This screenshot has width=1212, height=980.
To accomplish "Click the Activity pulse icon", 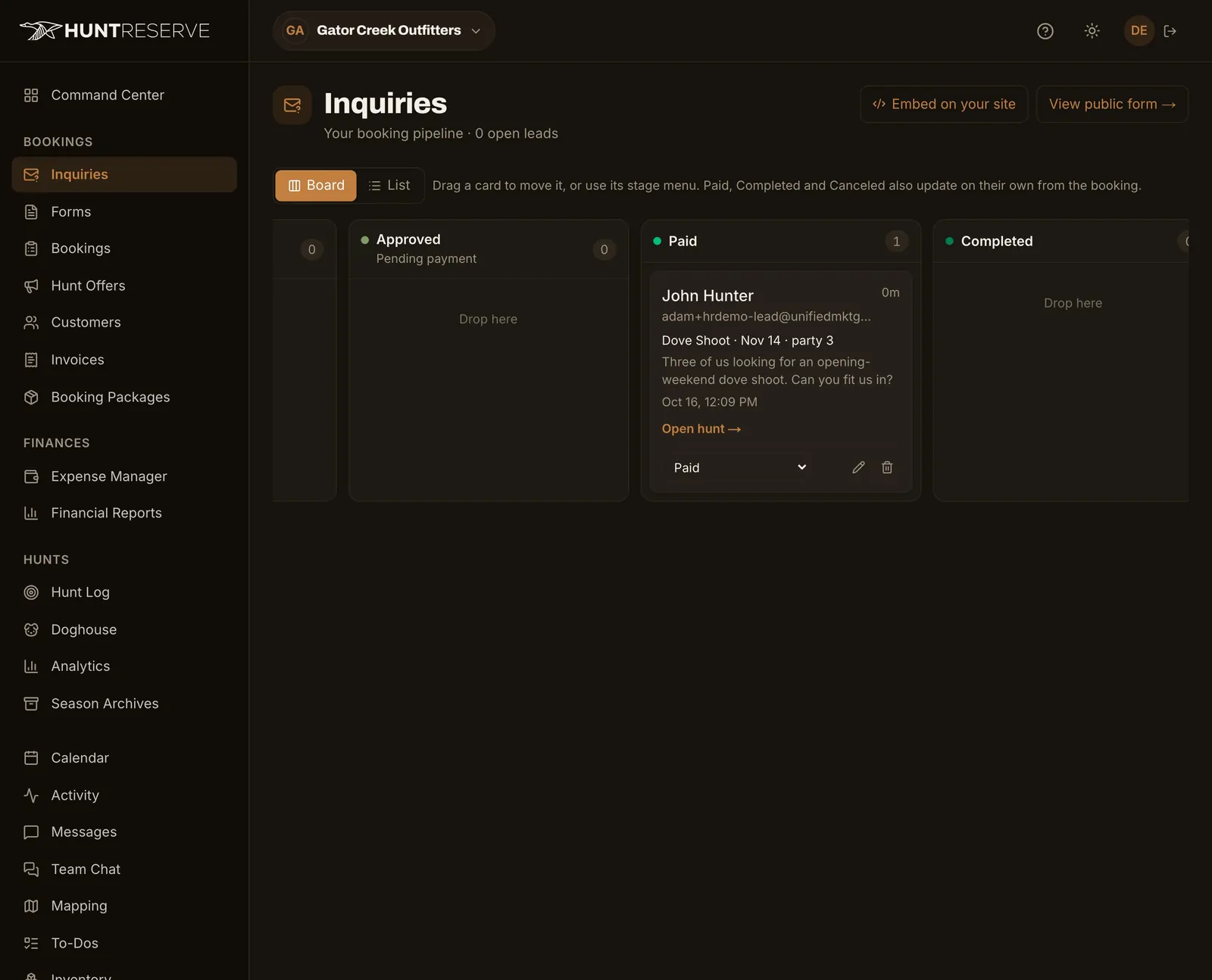I will [x=31, y=795].
